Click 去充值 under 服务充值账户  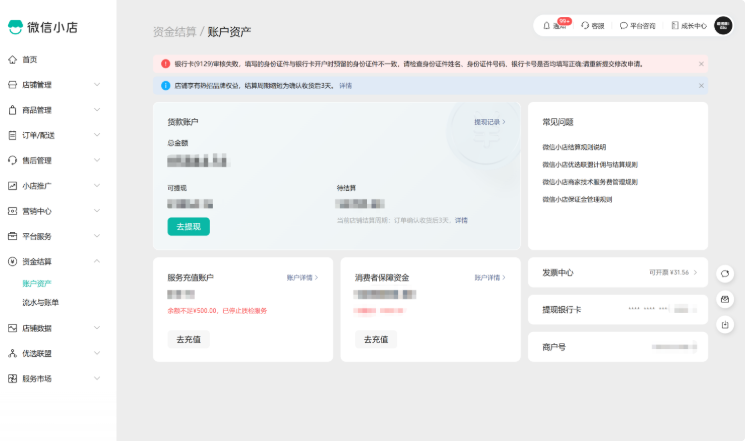[188, 339]
